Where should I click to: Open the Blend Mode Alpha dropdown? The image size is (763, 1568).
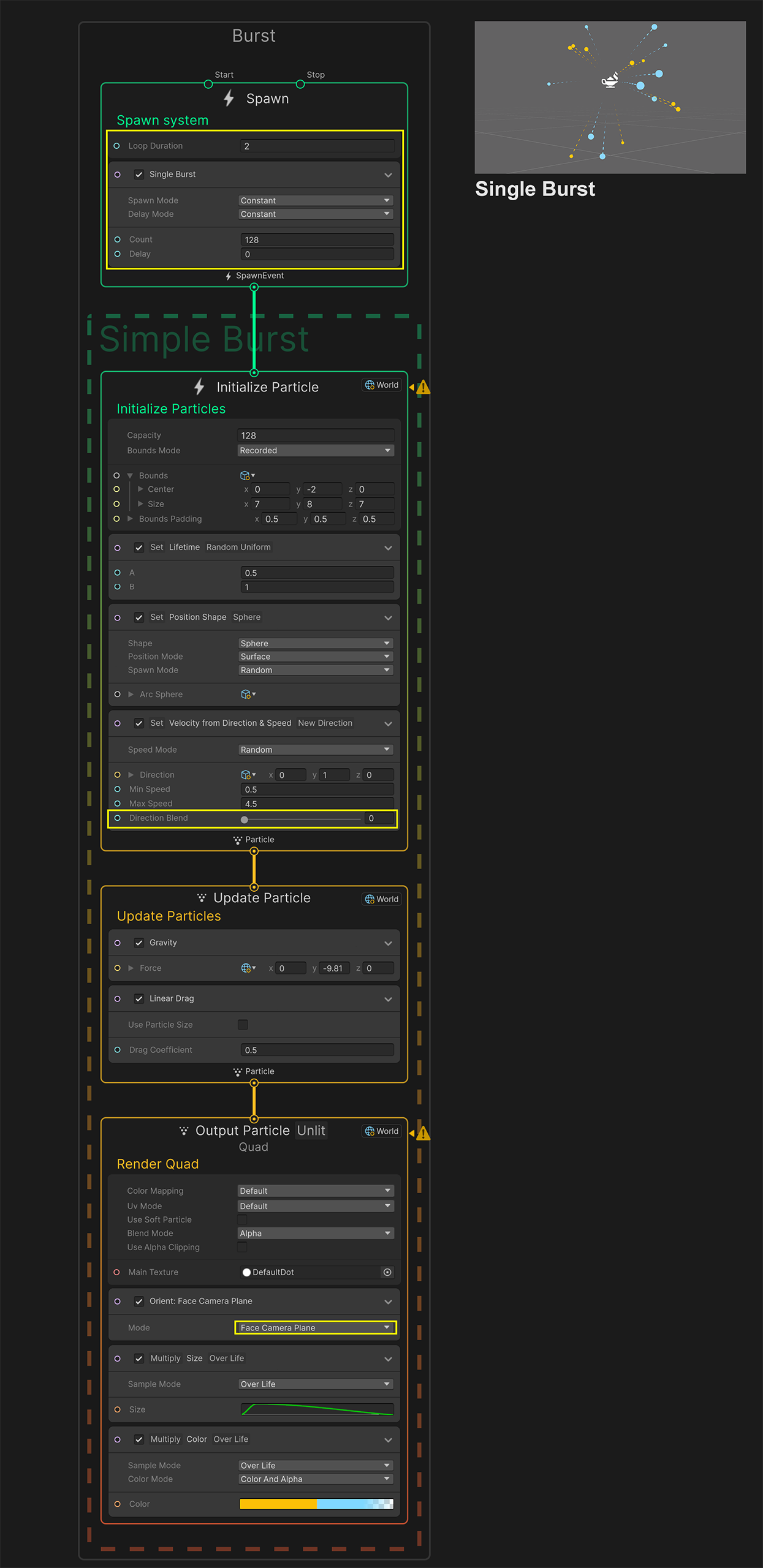(x=315, y=1233)
